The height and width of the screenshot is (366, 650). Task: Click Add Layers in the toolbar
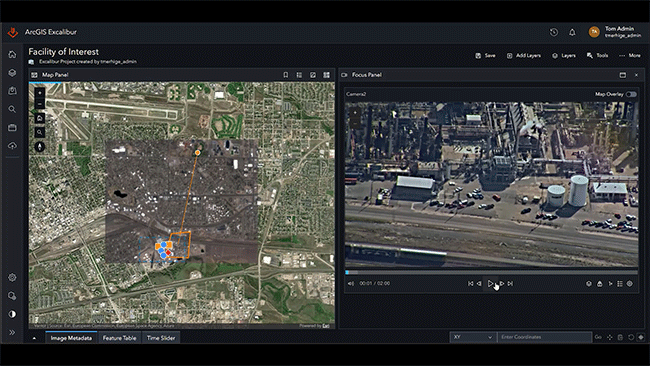524,56
